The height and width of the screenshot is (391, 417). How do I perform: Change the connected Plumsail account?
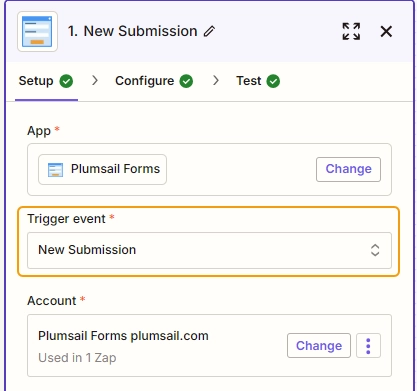[x=319, y=346]
